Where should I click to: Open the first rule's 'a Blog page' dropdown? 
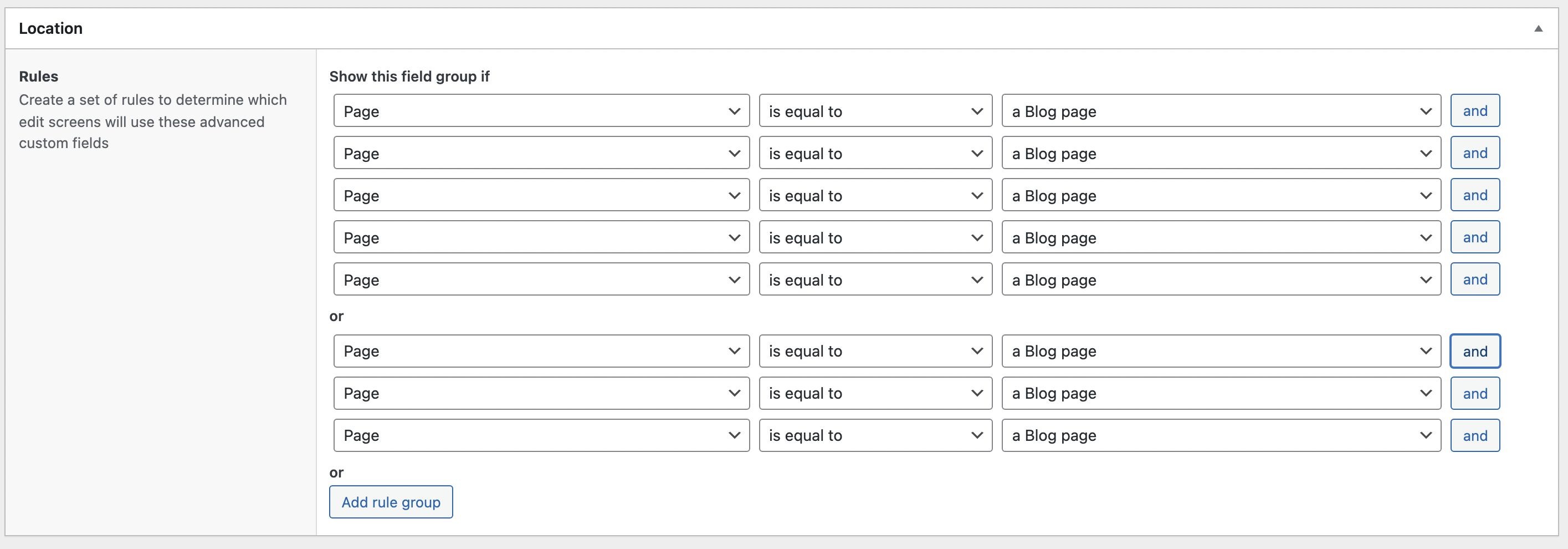coord(1221,111)
